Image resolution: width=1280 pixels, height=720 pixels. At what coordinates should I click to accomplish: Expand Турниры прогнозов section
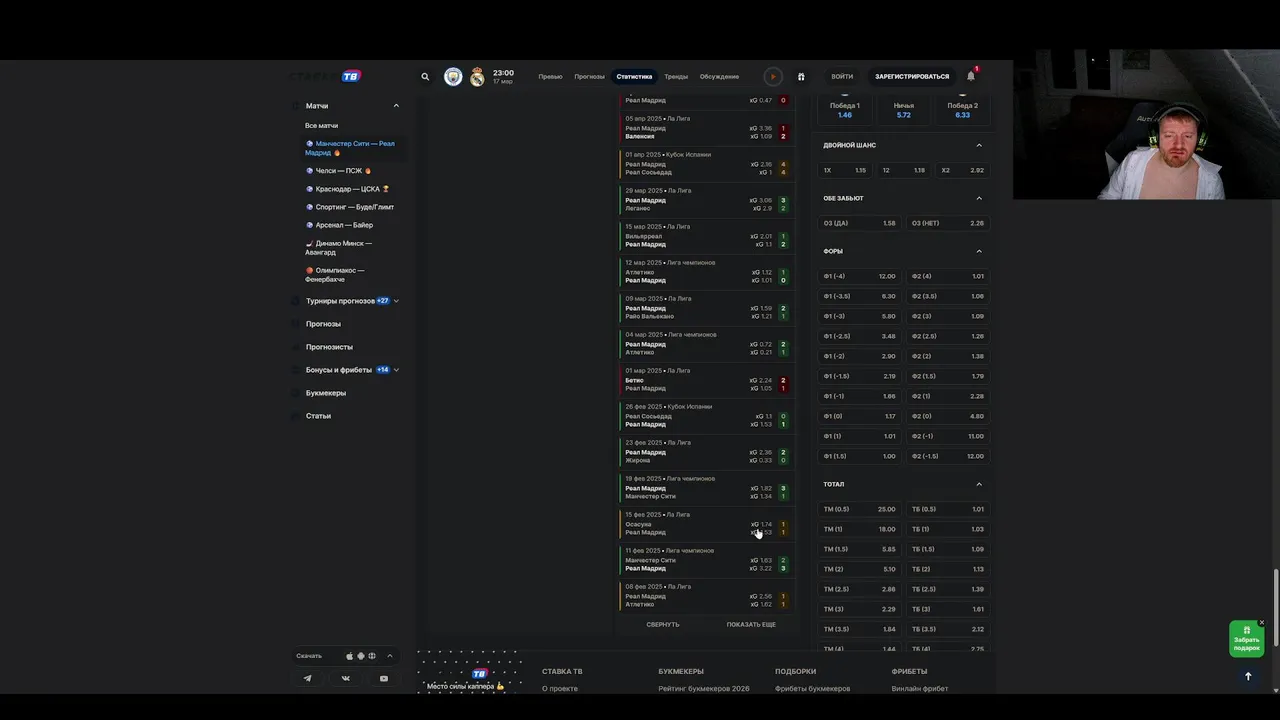396,301
